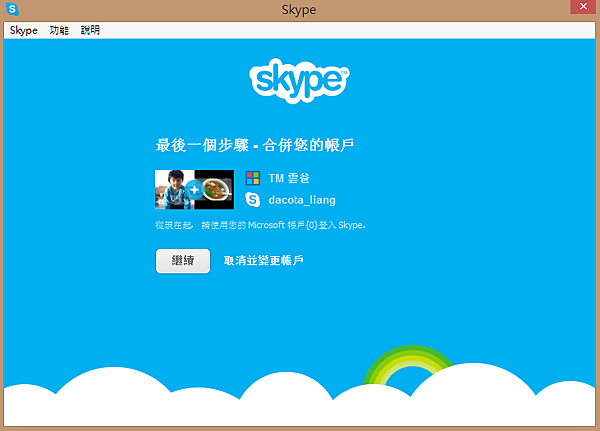Click the 繼續 continue button

(x=183, y=261)
